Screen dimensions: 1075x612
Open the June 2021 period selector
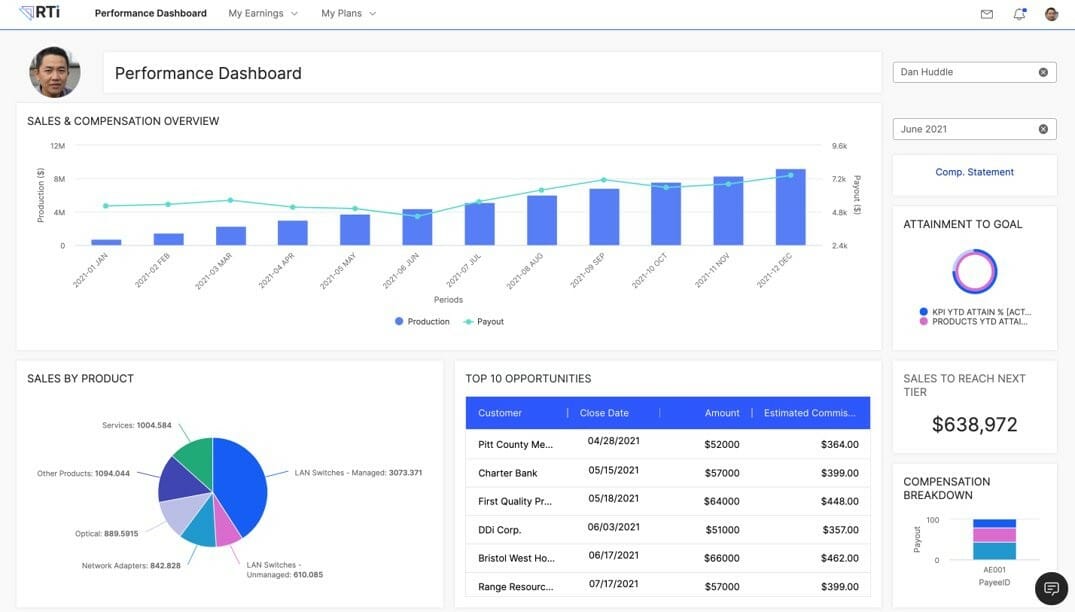964,129
